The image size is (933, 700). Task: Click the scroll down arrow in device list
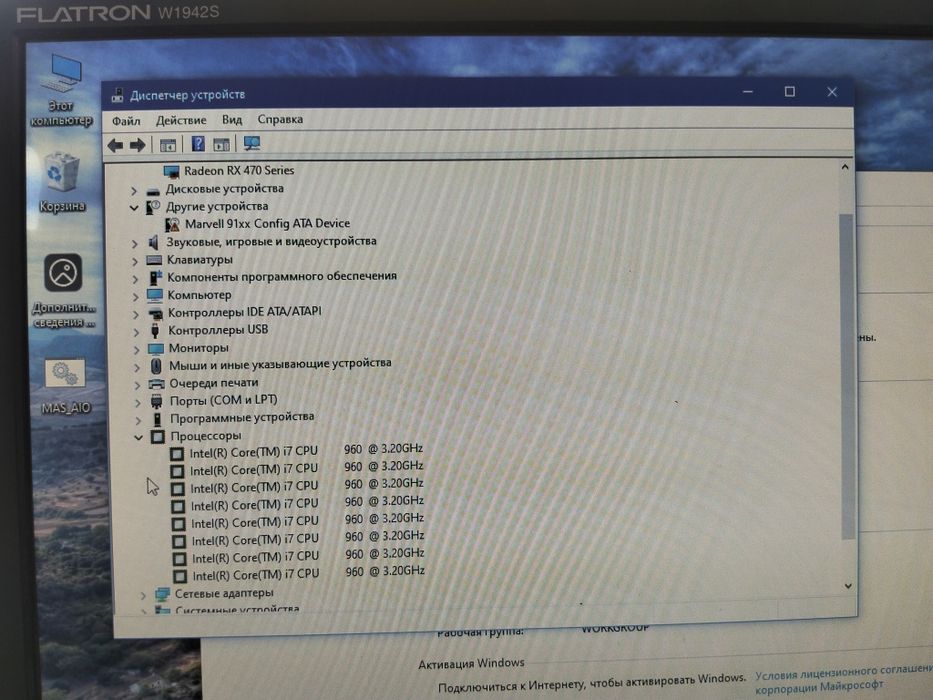pyautogui.click(x=848, y=586)
